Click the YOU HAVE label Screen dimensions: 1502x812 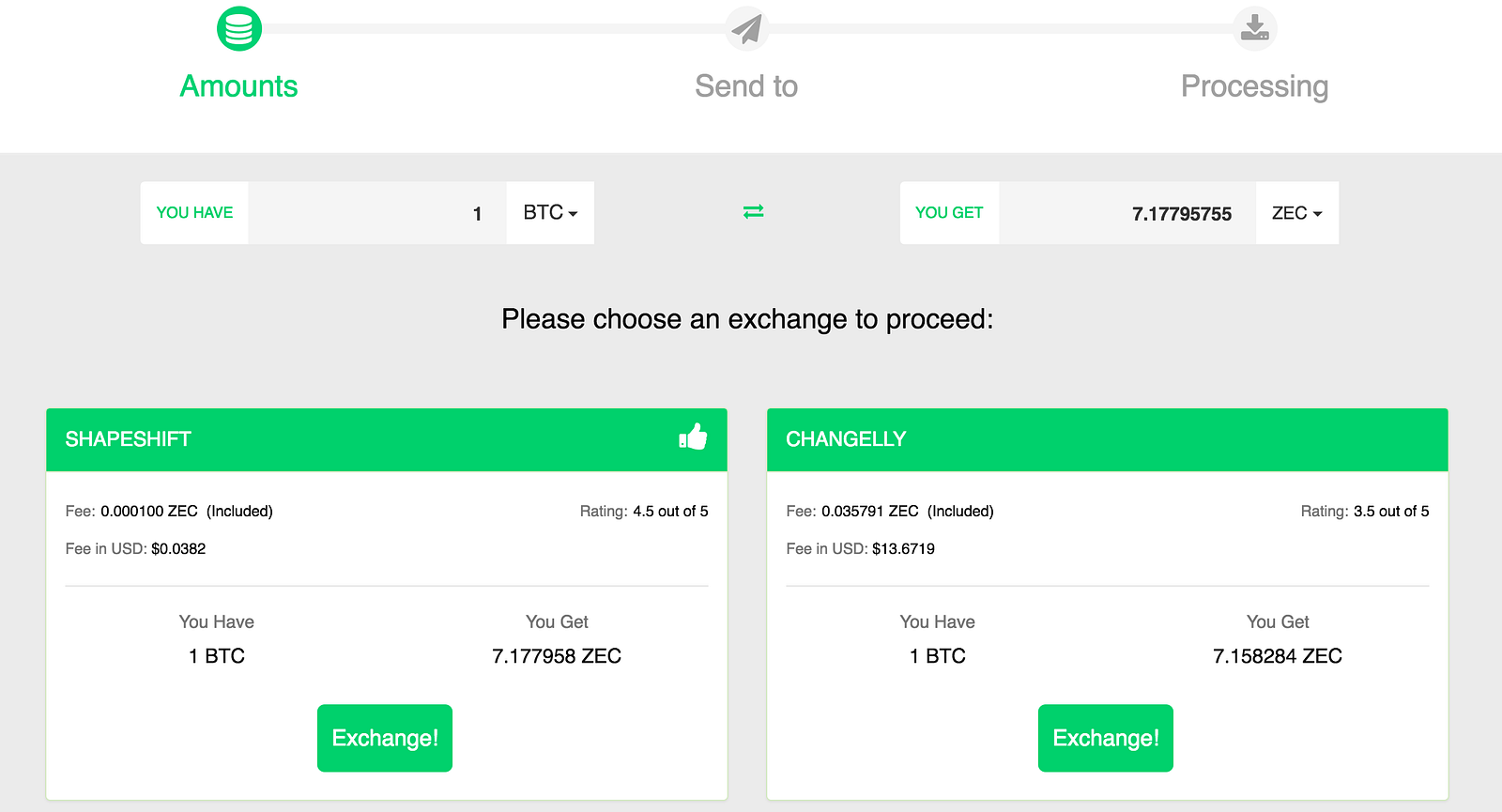pos(194,213)
